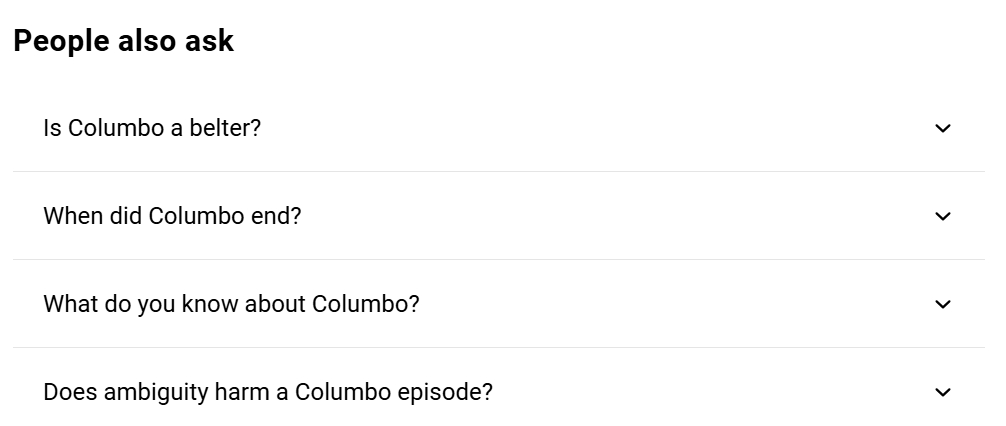Screen dimensions: 1006x426
Task: Click the question text 'Is Columbo a belter?'
Action: [152, 128]
